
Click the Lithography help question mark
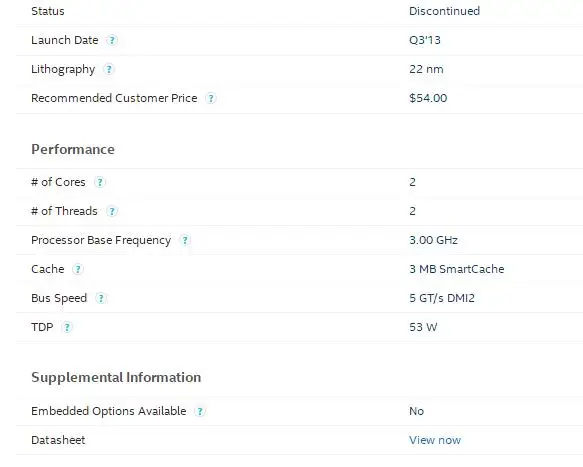[109, 69]
